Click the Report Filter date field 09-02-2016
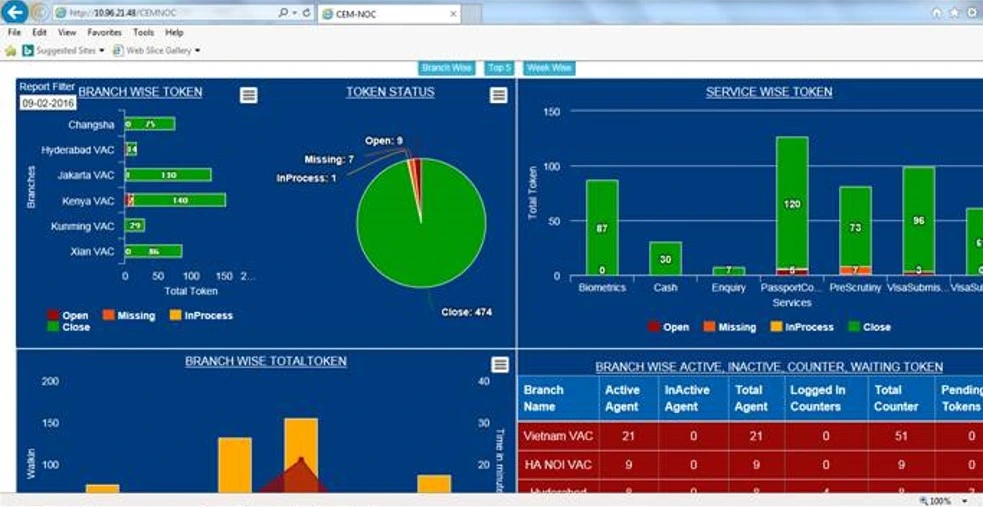This screenshot has height=507, width=983. [48, 103]
